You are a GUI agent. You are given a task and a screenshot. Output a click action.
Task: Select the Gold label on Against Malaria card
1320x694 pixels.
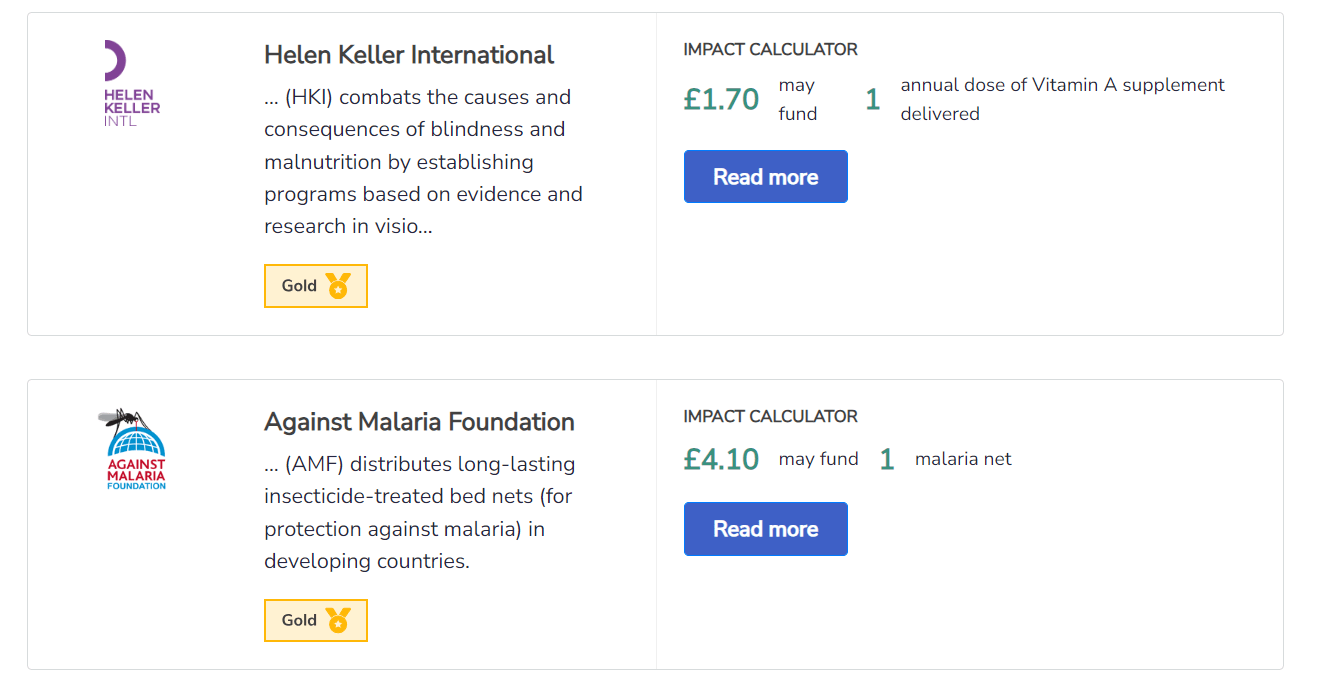click(x=299, y=621)
